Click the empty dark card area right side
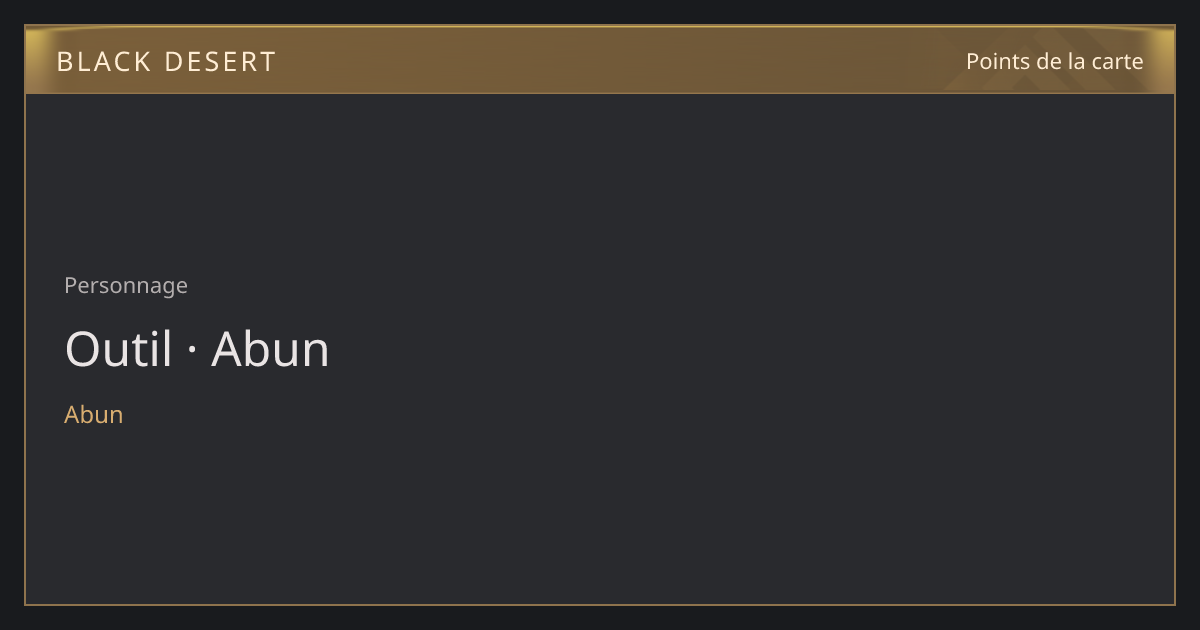 click(800, 350)
